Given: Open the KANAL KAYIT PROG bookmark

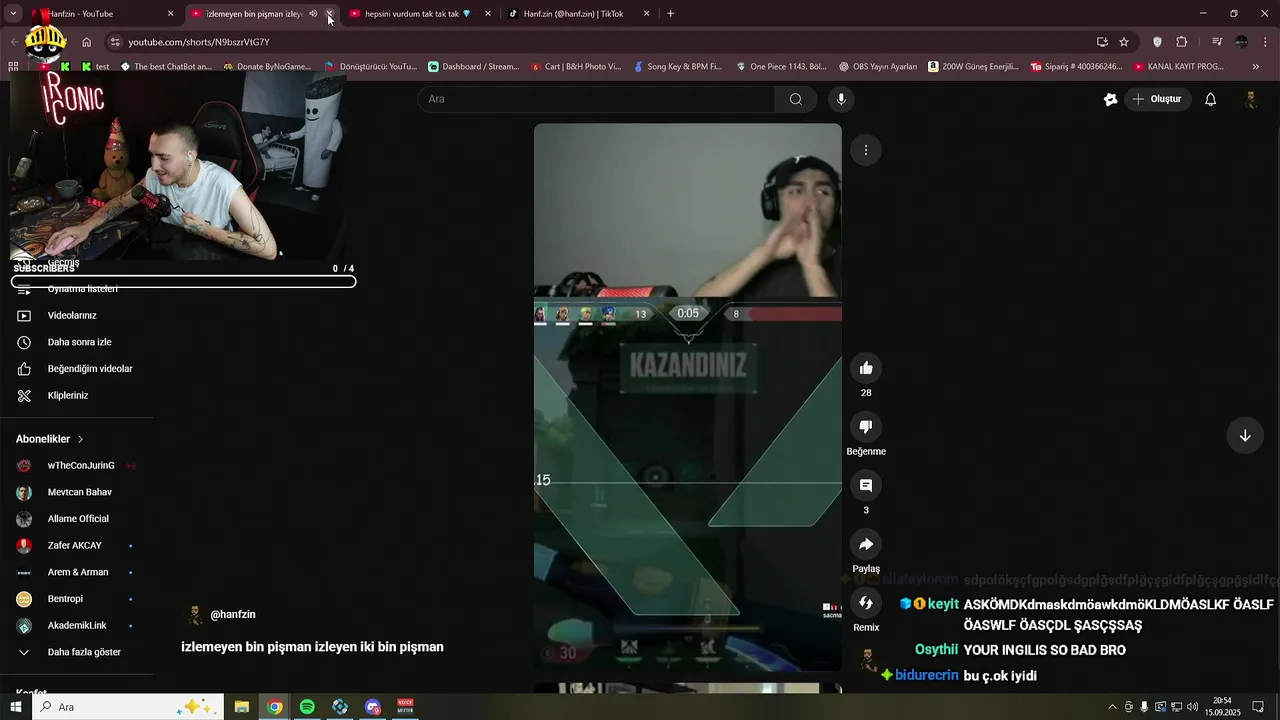Looking at the screenshot, I should [1179, 67].
